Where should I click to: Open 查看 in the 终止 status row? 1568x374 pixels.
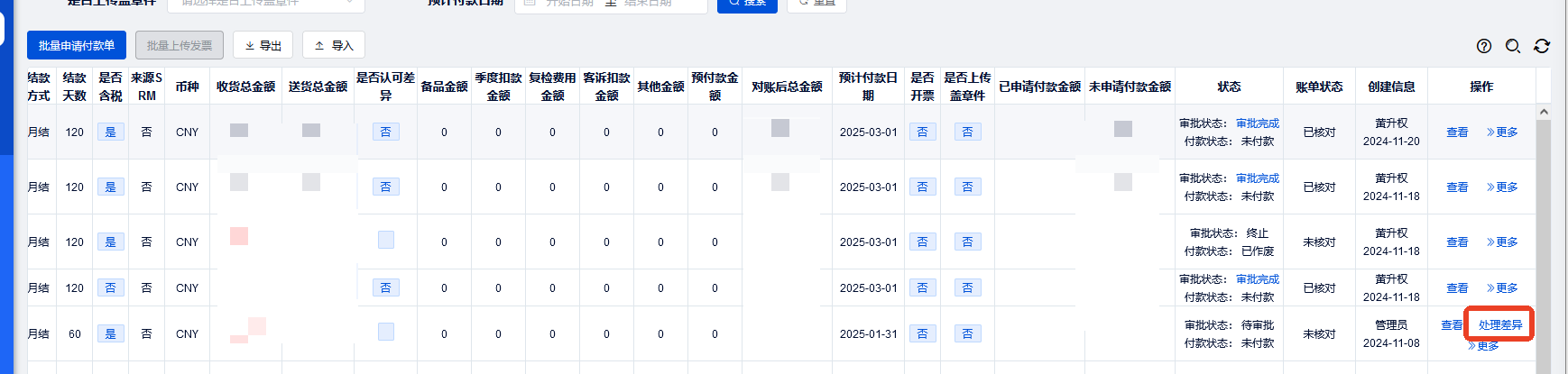pos(1457,242)
